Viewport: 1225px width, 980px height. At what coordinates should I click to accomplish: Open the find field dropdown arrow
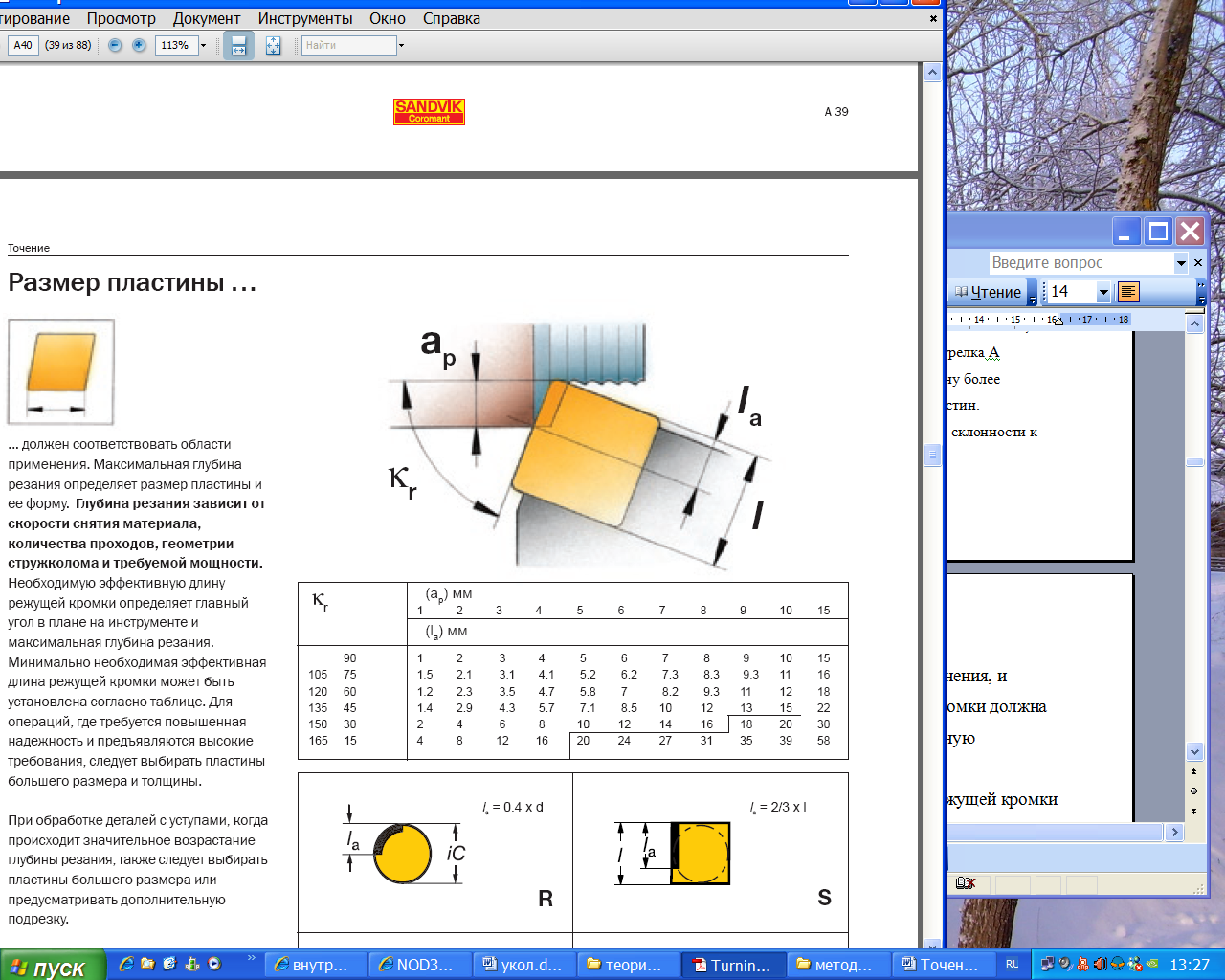401,45
